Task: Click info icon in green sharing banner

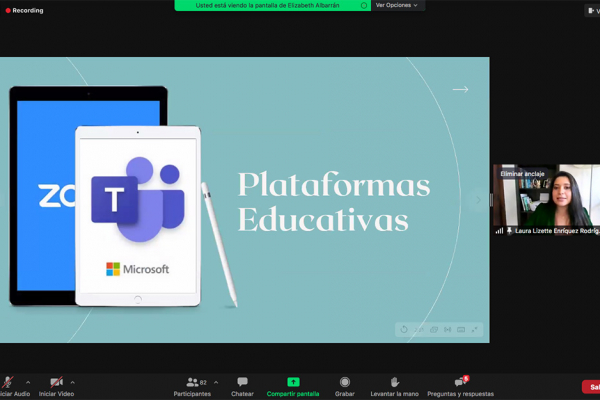Action: coord(364,5)
